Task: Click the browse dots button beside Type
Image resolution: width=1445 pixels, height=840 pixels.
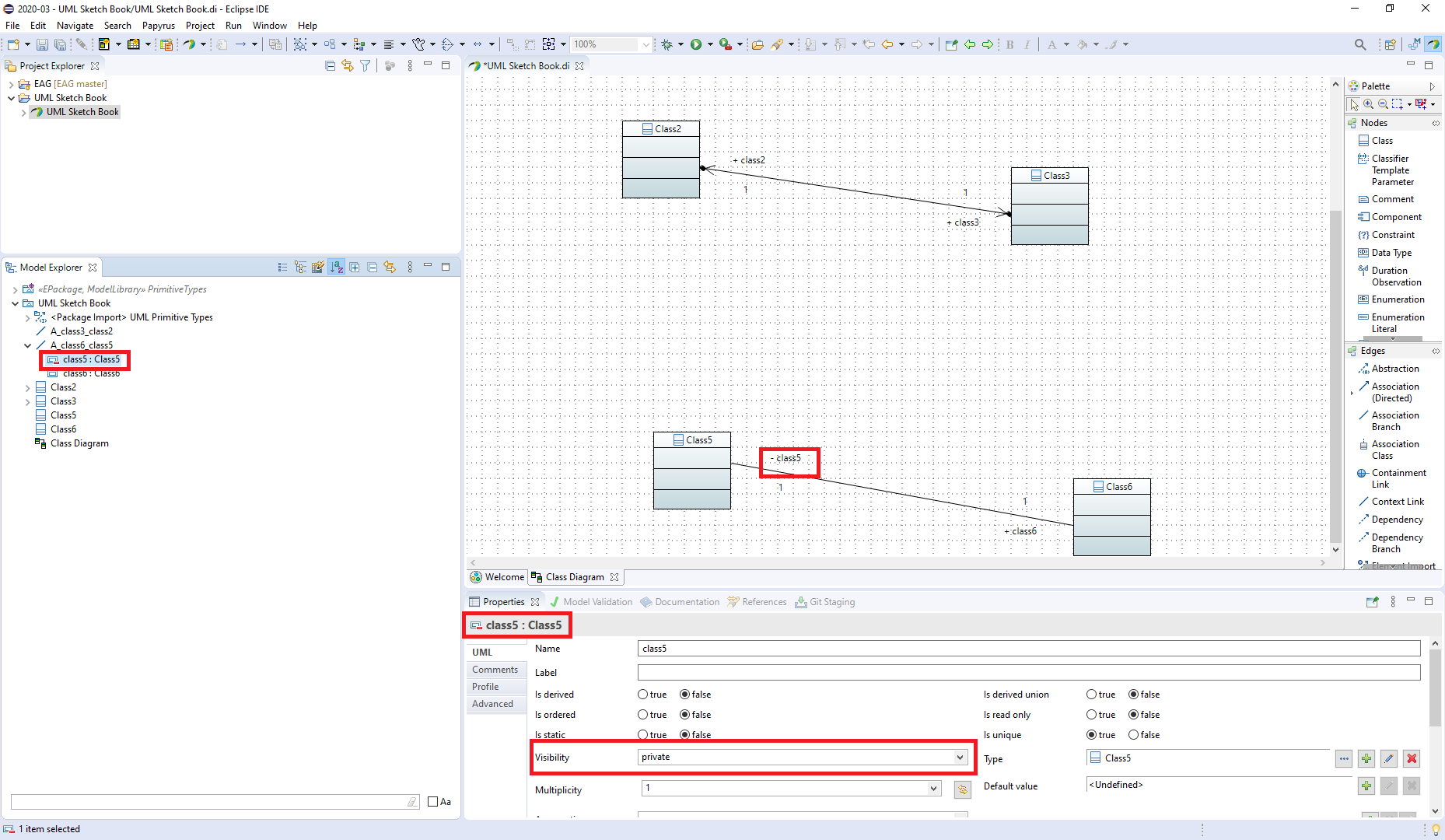Action: 1344,758
